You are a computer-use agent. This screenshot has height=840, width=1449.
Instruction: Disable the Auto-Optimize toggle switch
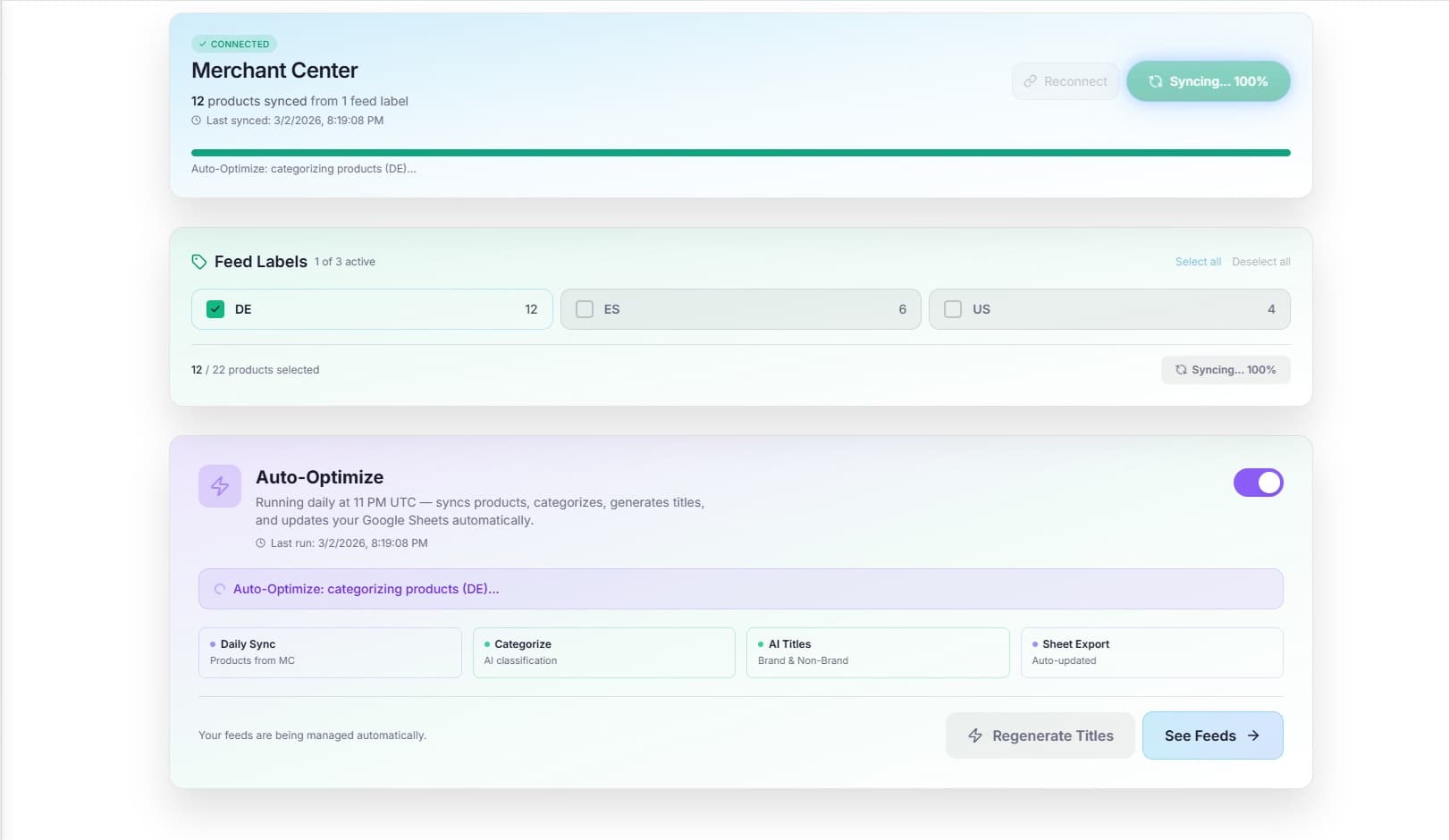click(1258, 483)
